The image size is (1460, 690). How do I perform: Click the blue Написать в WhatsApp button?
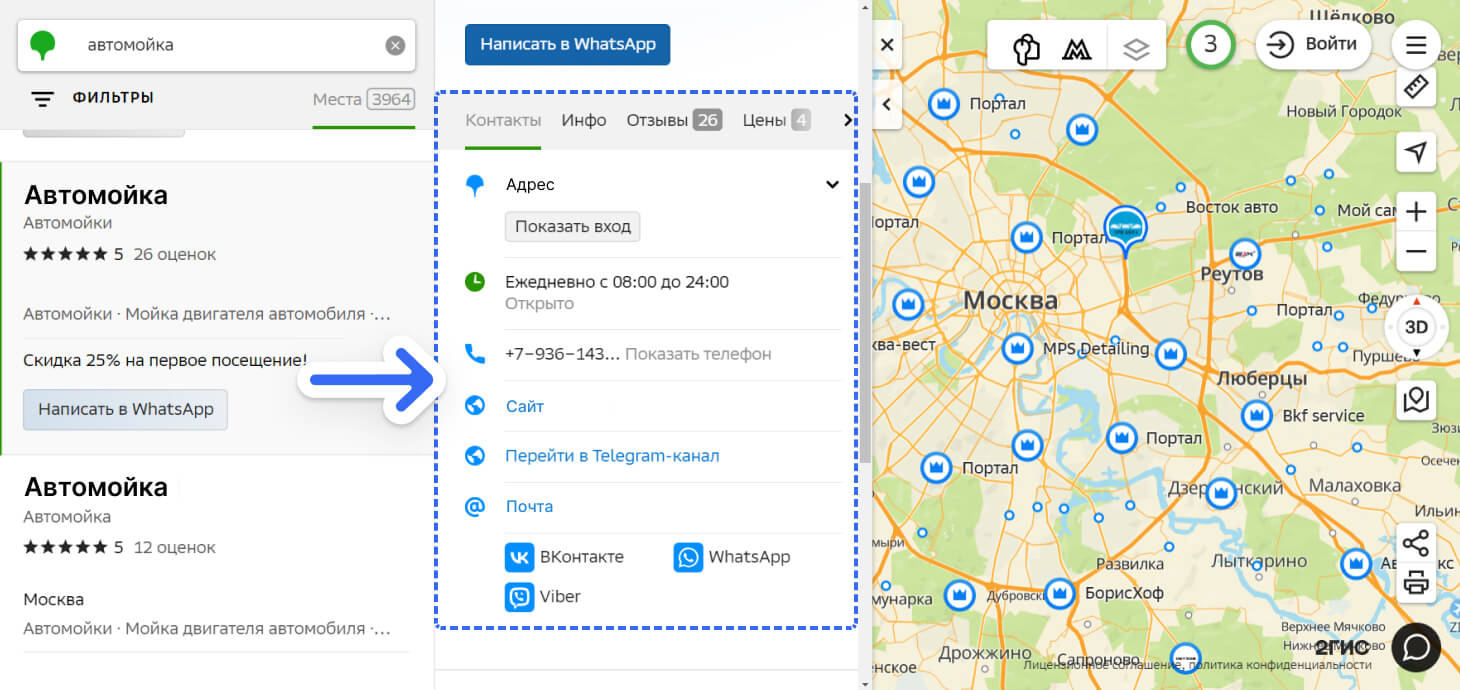point(567,44)
